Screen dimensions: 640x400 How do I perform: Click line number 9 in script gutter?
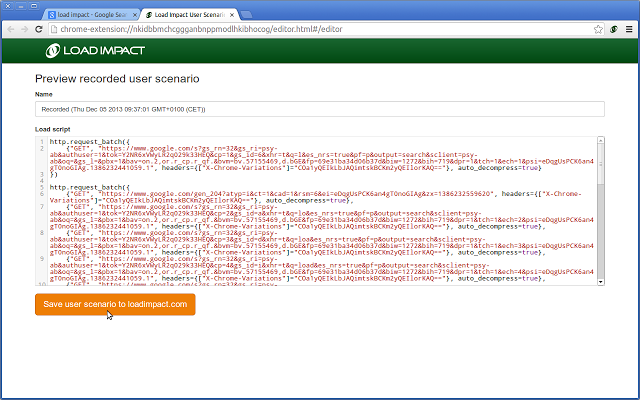pos(42,259)
